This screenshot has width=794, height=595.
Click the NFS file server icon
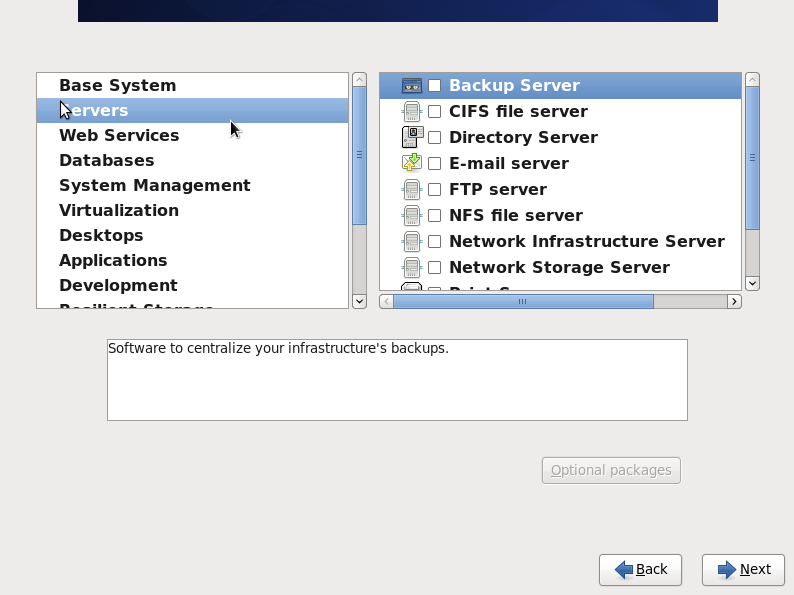coord(411,216)
